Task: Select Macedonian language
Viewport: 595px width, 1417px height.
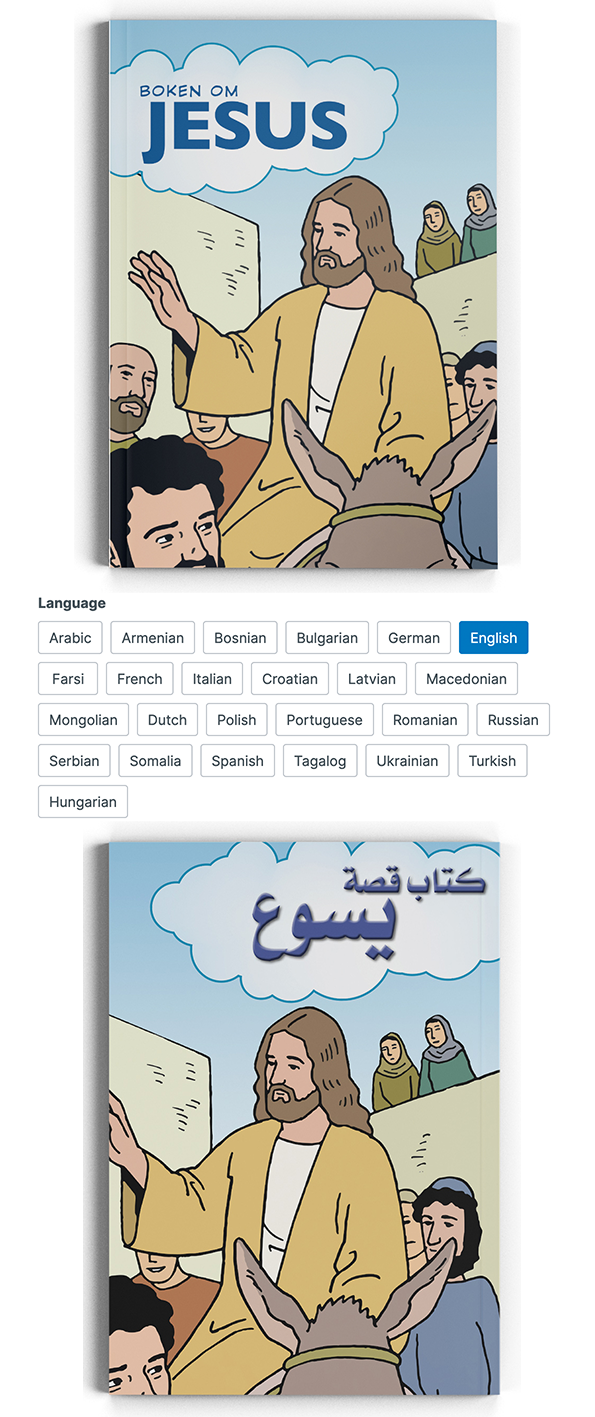Action: click(x=466, y=679)
